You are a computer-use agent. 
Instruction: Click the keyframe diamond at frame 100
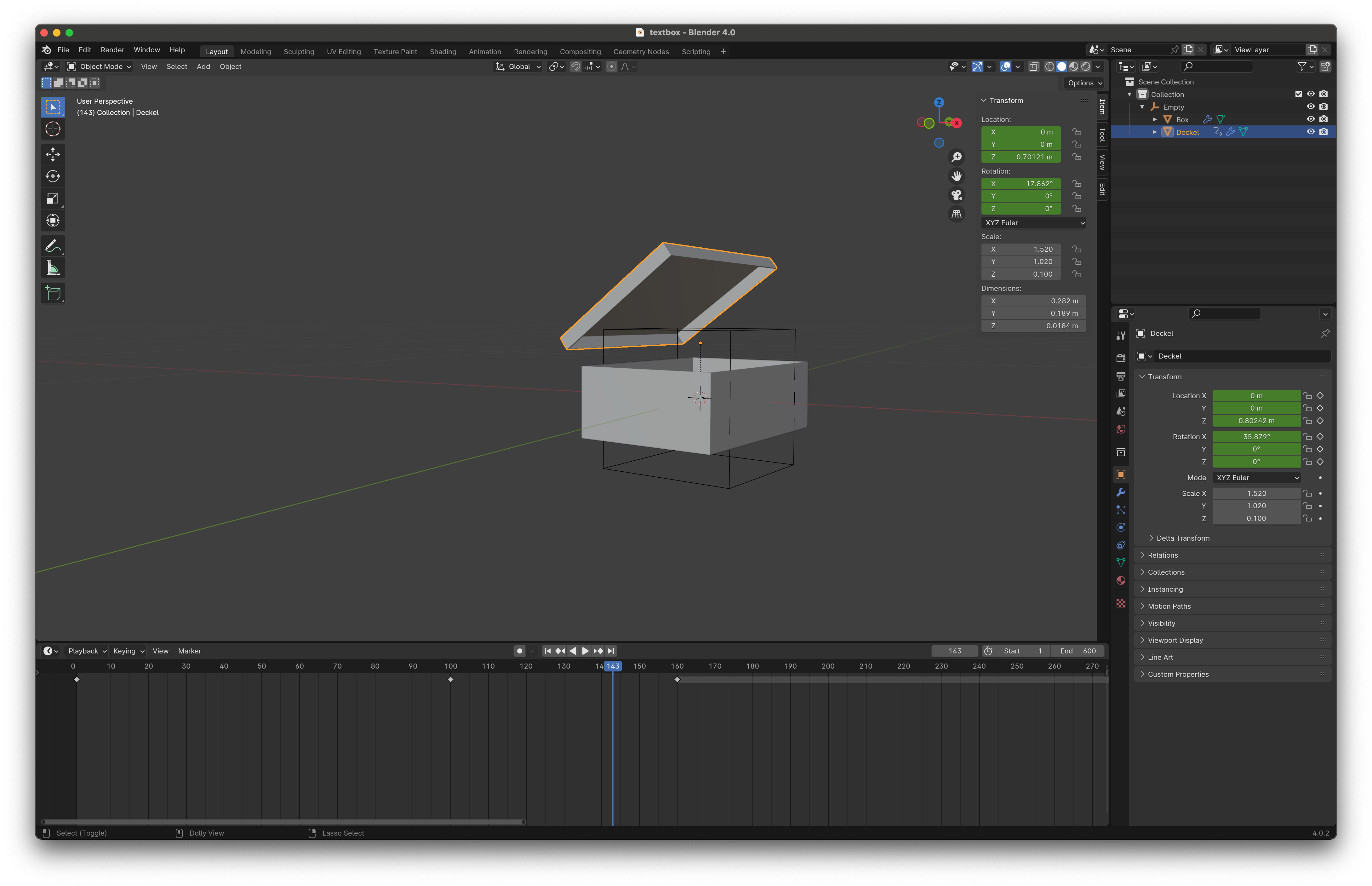[x=450, y=679]
